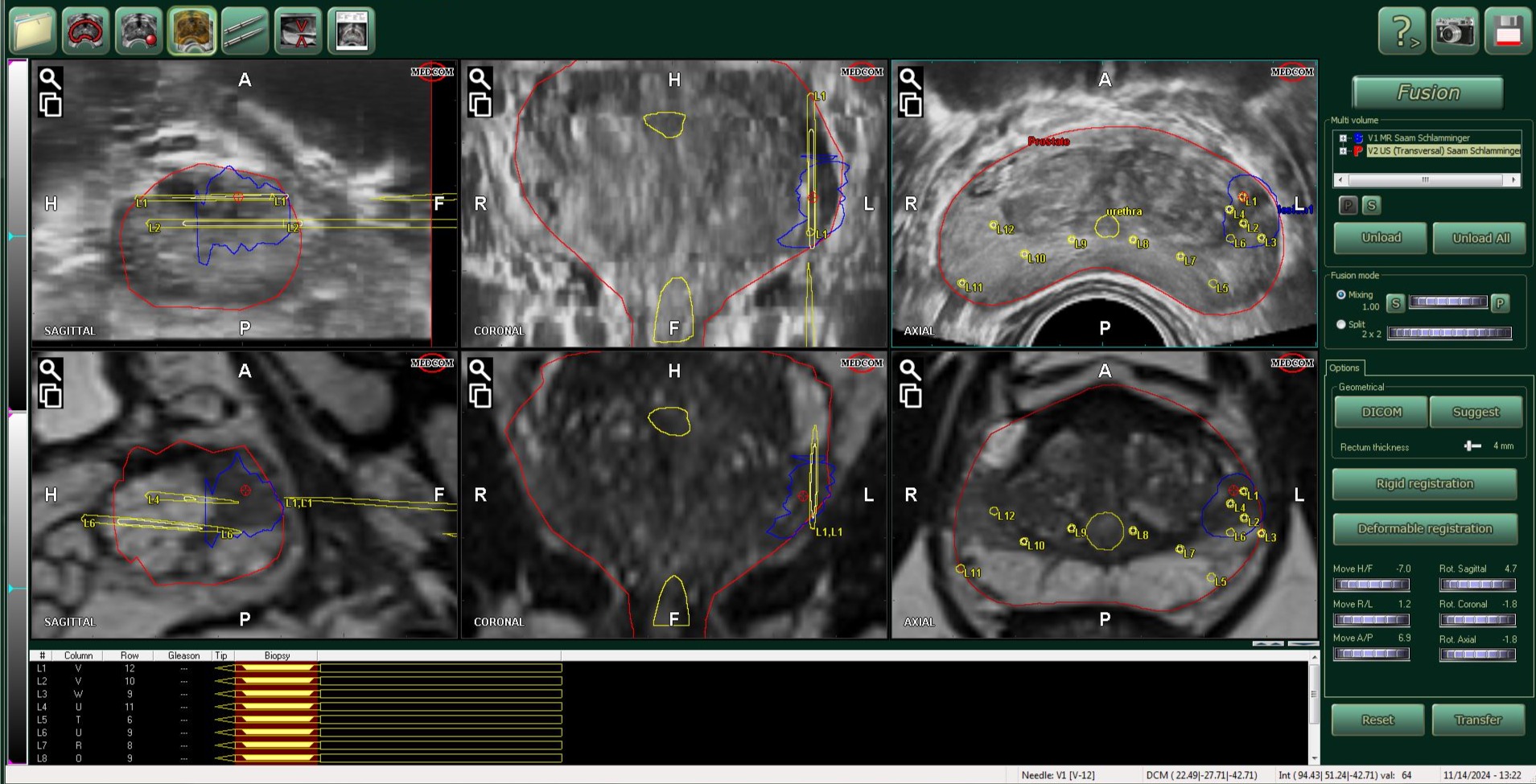Adjust the Rot. Sagittal slider
This screenshot has width=1536, height=784.
click(x=1477, y=585)
